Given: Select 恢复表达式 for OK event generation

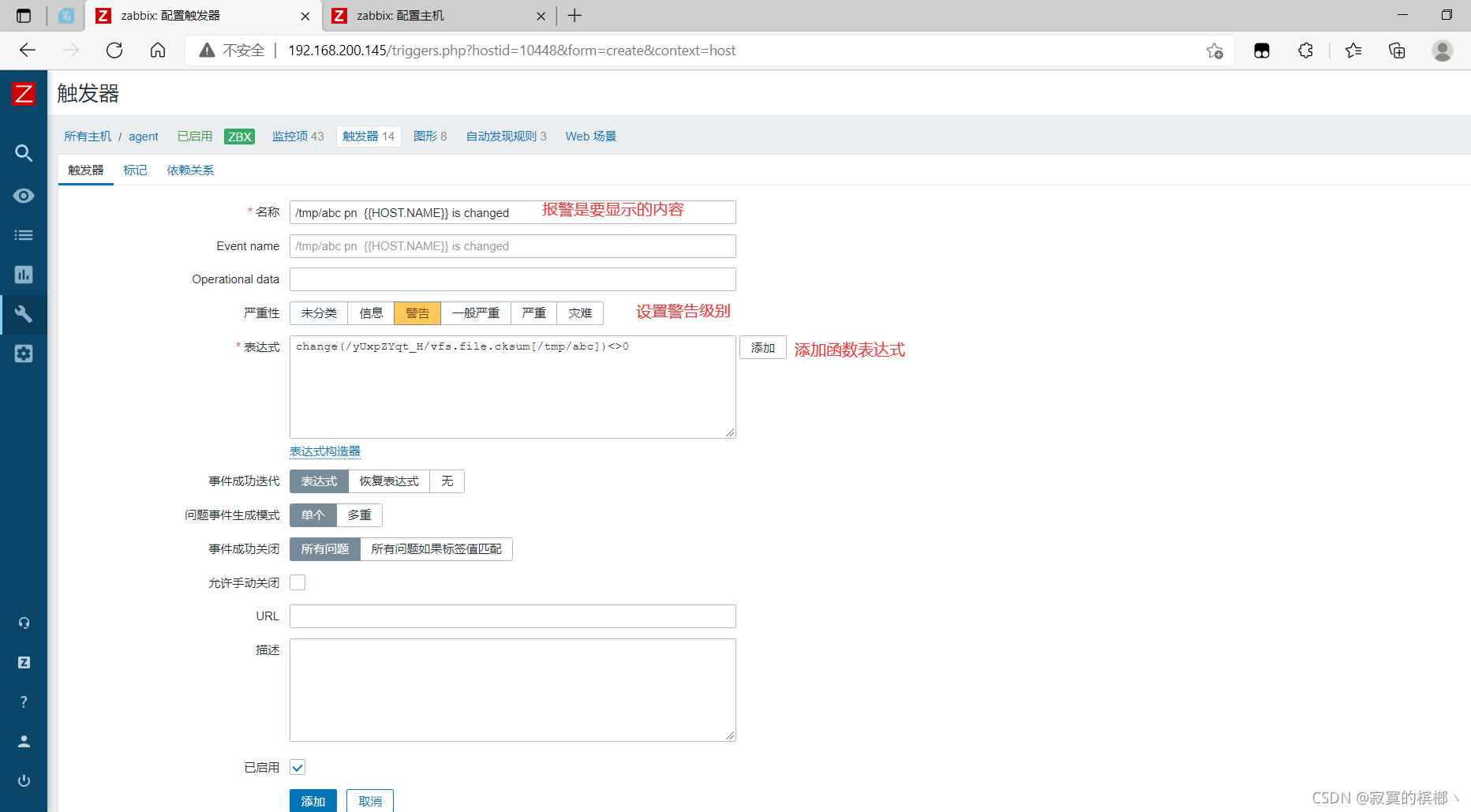Looking at the screenshot, I should (389, 481).
